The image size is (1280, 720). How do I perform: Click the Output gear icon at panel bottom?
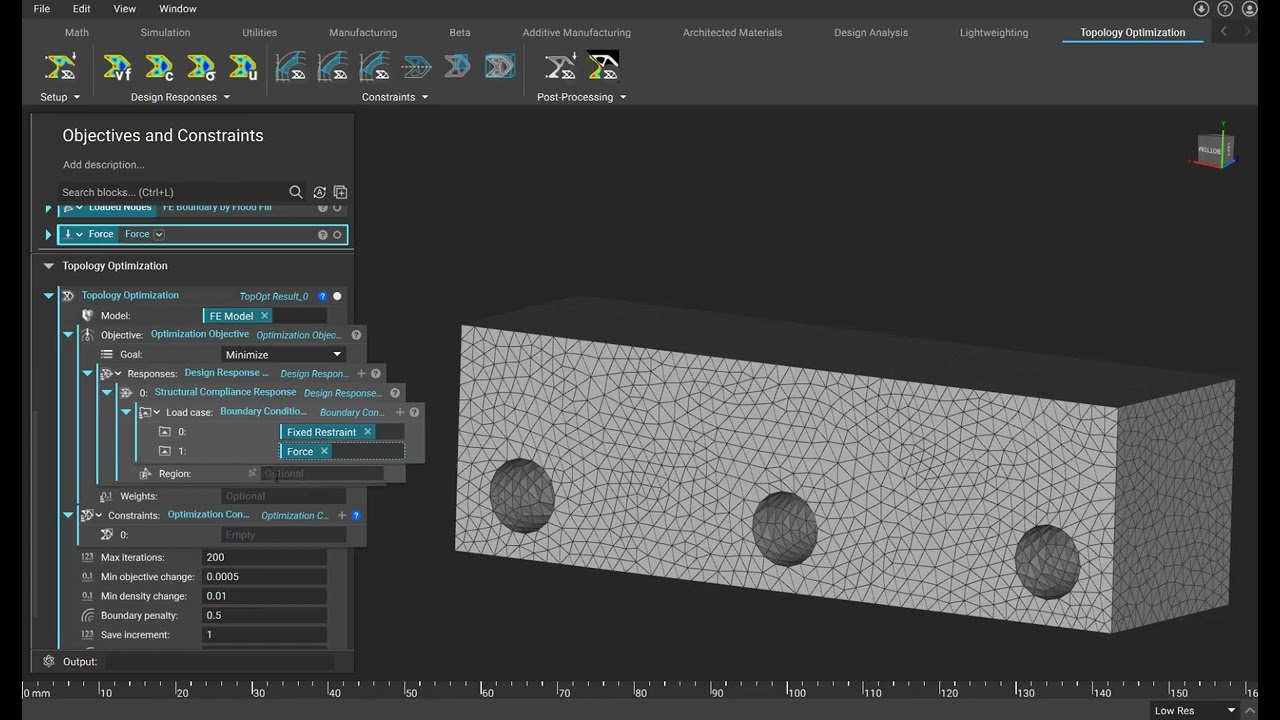(x=49, y=661)
